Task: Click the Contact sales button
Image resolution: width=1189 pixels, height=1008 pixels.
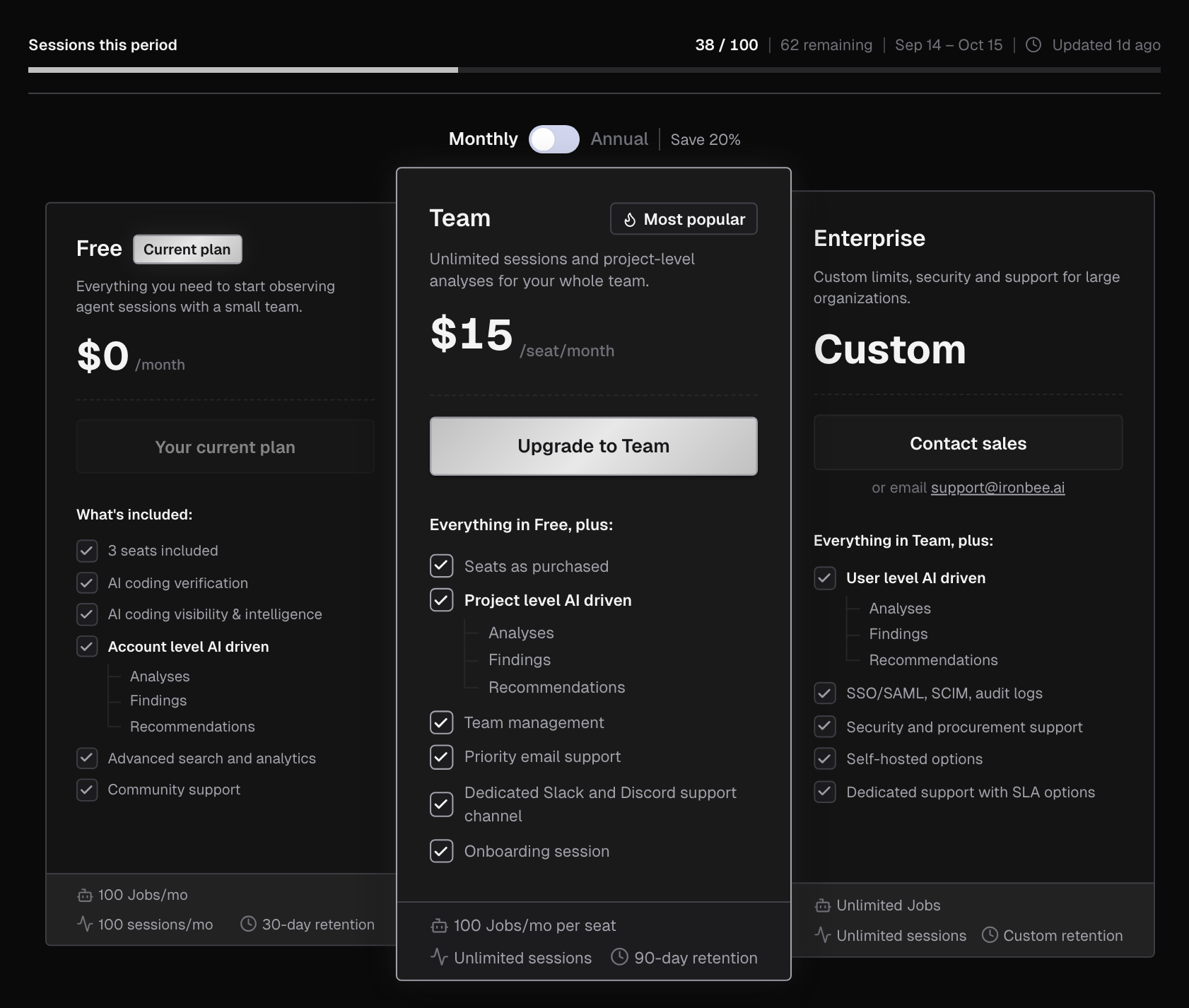Action: 968,443
